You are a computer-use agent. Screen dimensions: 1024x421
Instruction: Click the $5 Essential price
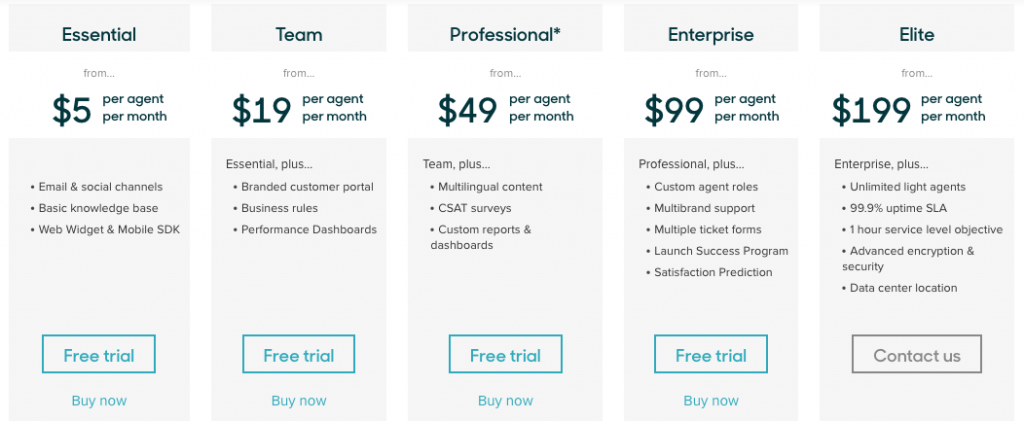click(x=71, y=109)
